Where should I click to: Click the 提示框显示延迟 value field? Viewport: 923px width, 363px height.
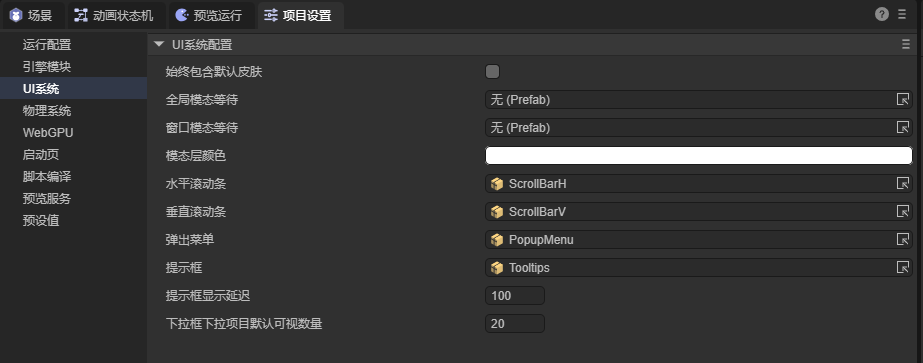tap(515, 295)
